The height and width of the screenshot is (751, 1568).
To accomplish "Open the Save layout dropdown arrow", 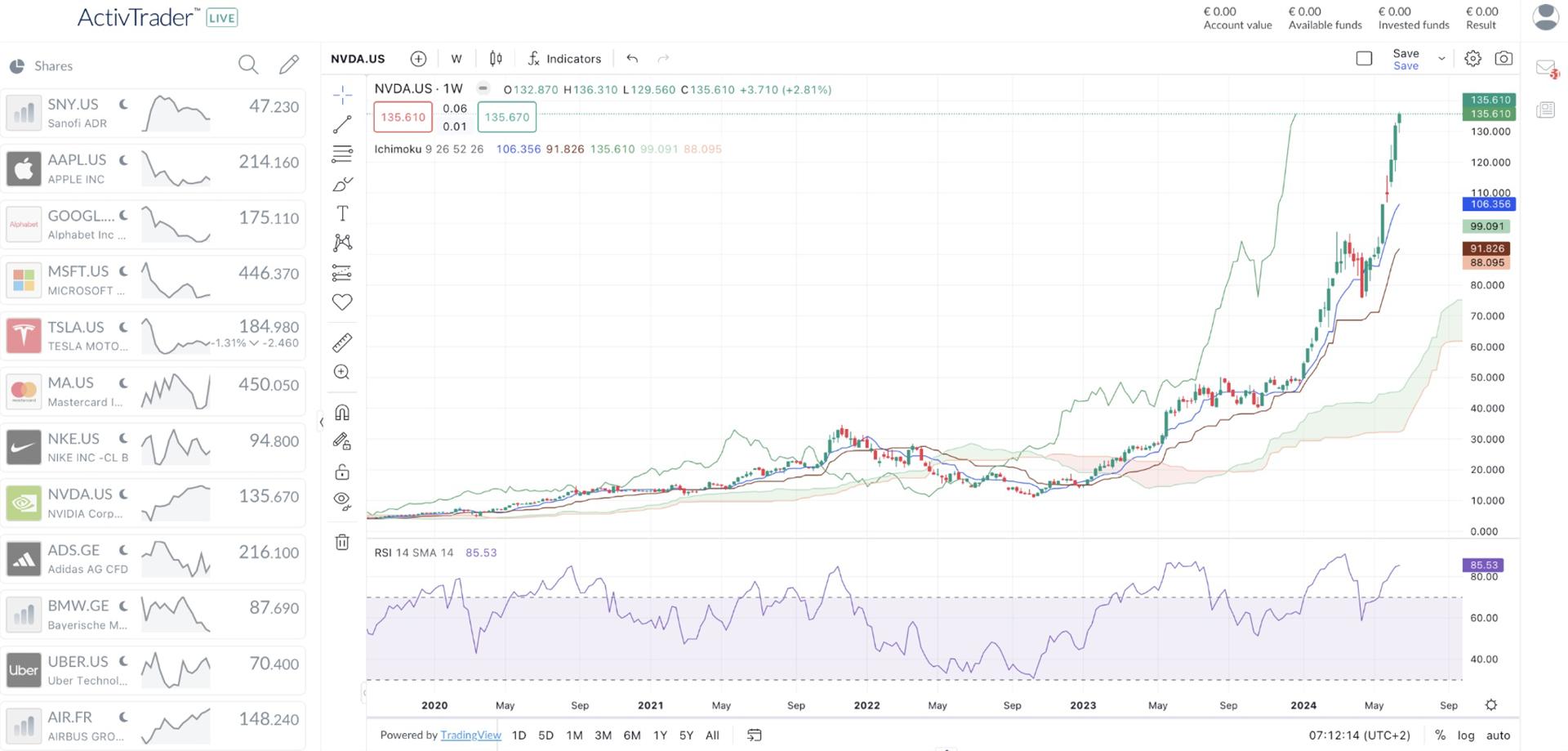I will click(1442, 58).
